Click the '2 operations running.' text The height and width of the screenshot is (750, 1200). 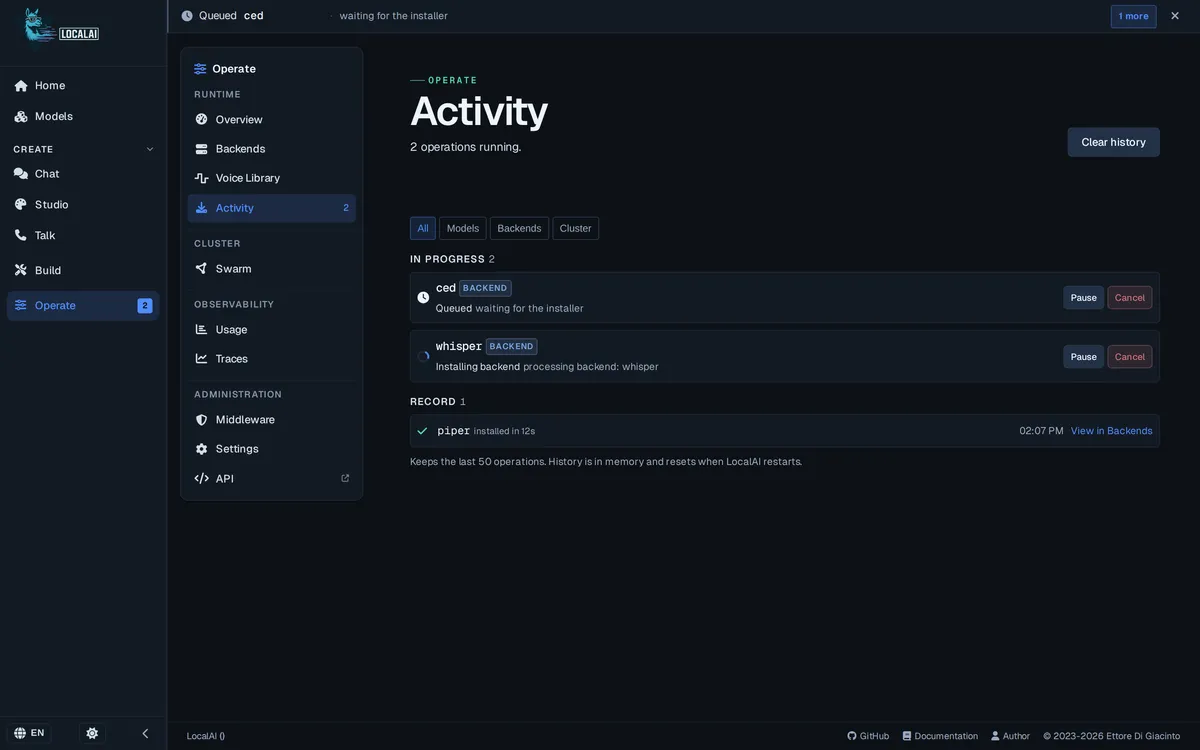(466, 147)
